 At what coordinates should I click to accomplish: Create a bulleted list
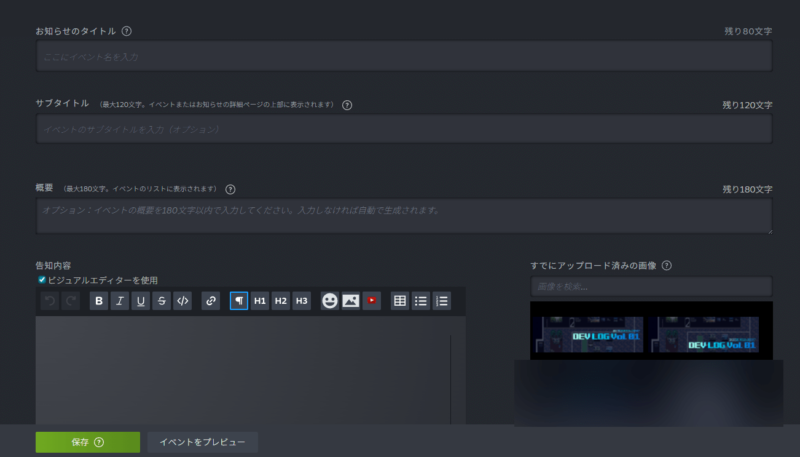click(421, 301)
